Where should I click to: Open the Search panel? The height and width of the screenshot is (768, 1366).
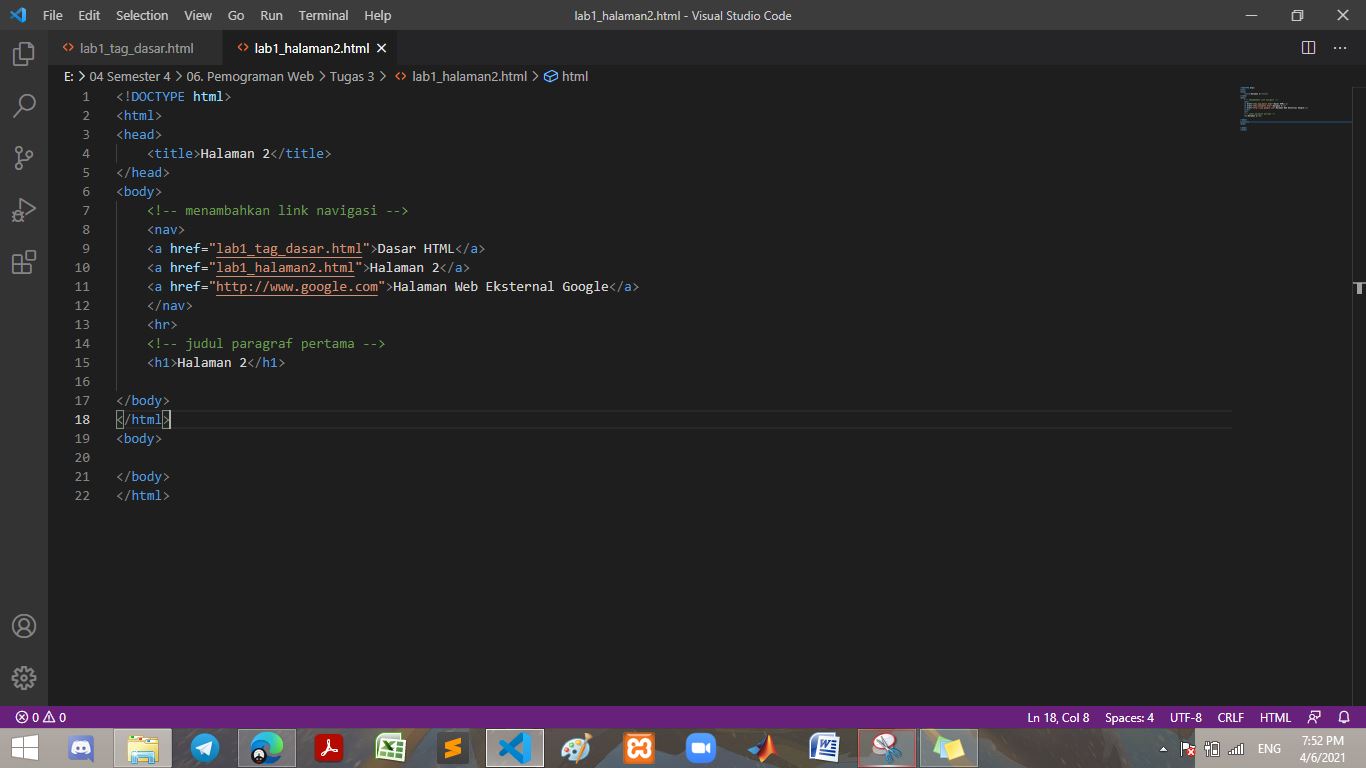(24, 105)
